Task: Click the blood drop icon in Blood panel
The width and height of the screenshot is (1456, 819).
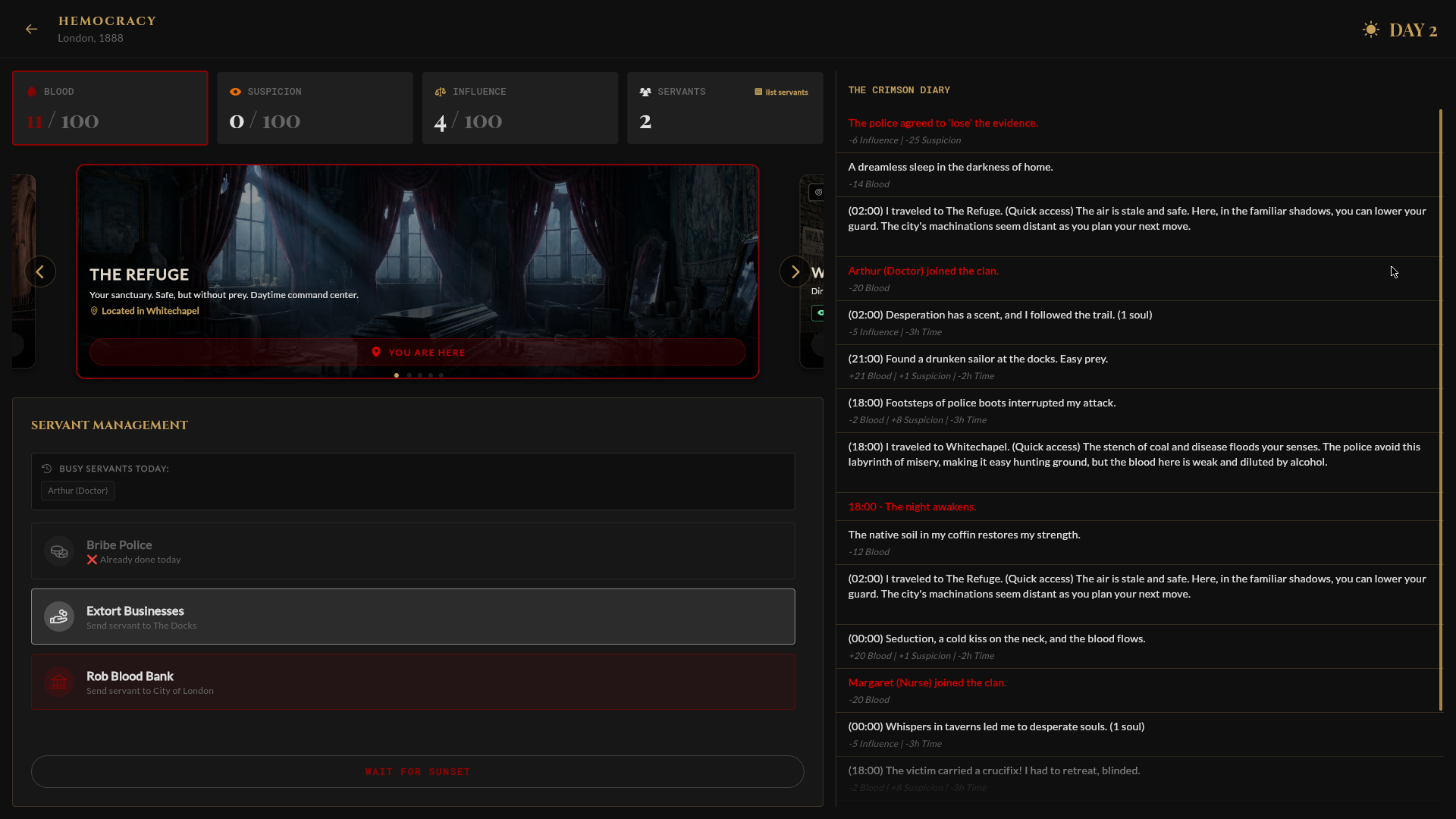Action: coord(32,92)
